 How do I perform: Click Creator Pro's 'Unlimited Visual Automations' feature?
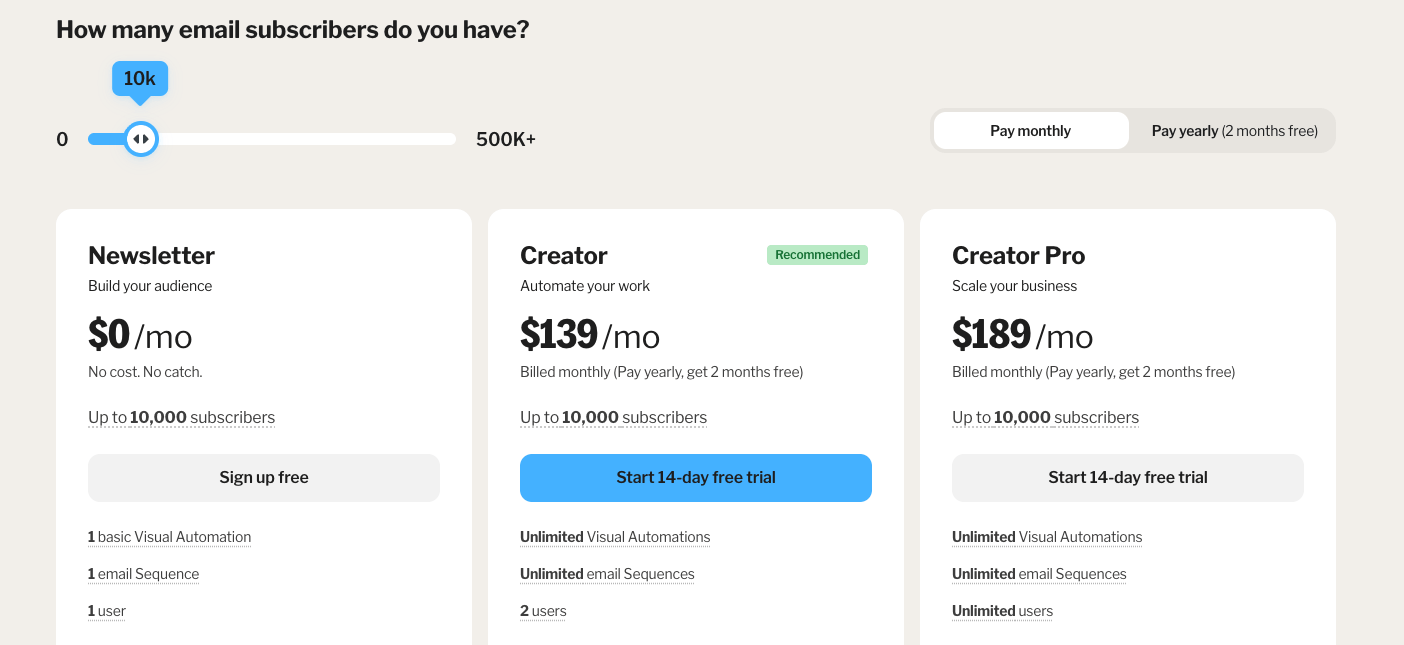pos(1047,537)
